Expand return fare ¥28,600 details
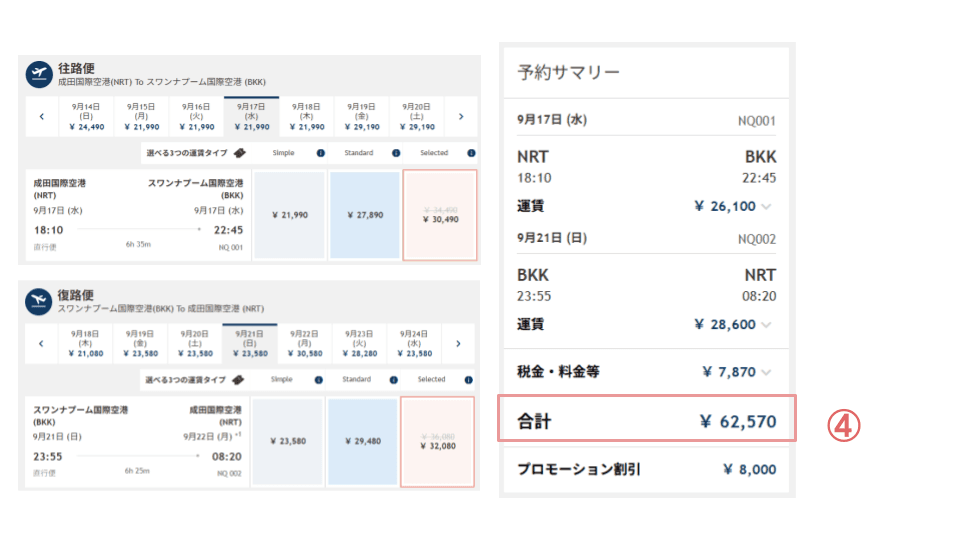Viewport: 960px width, 540px height. point(766,325)
